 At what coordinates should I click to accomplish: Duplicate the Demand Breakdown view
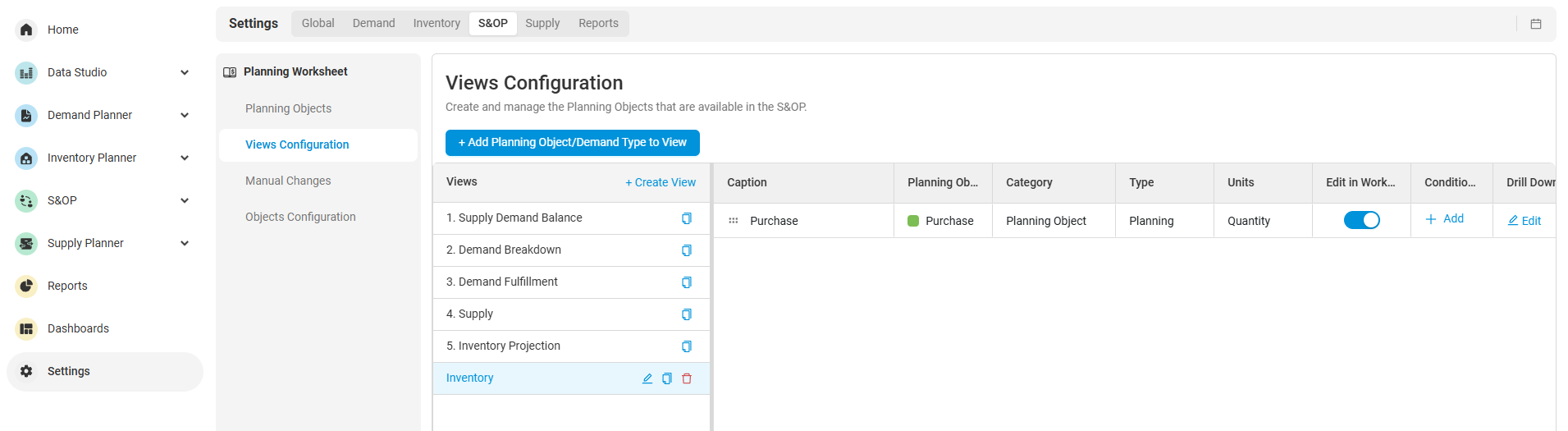pos(687,250)
